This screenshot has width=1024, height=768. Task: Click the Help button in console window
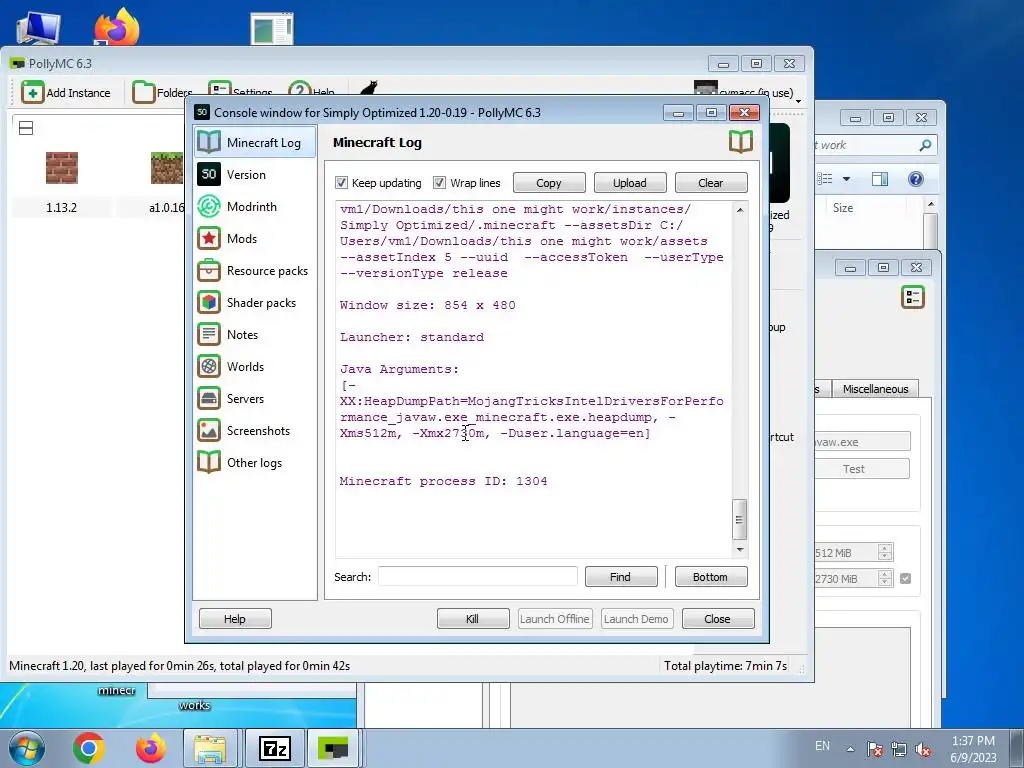(235, 618)
